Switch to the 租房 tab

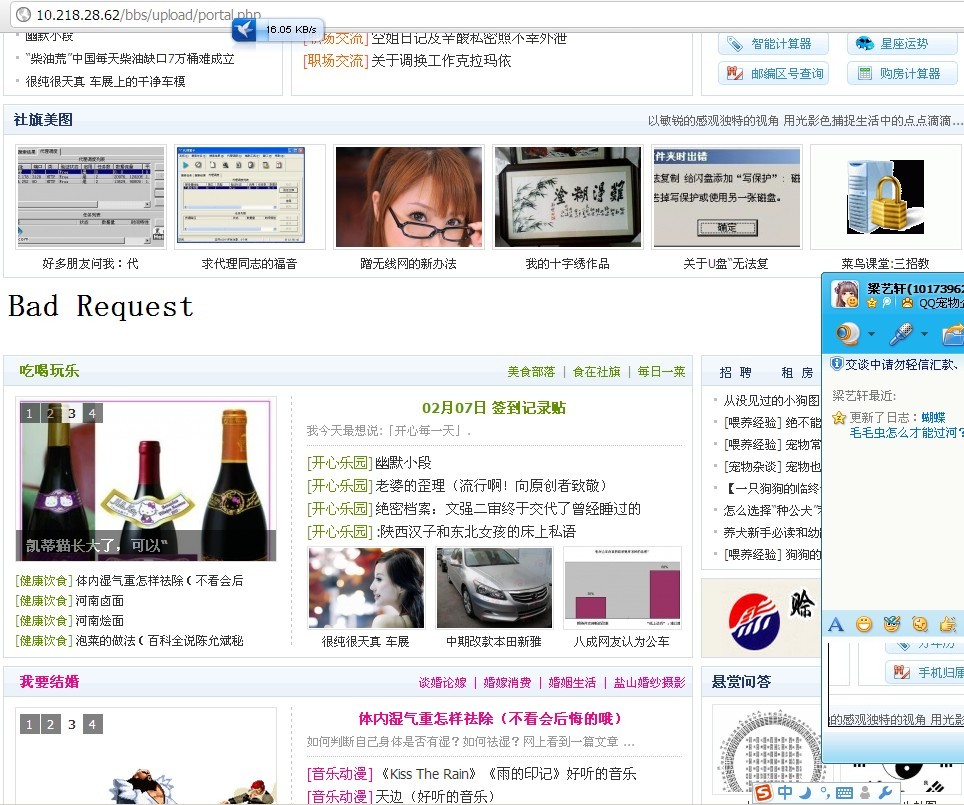tap(797, 373)
